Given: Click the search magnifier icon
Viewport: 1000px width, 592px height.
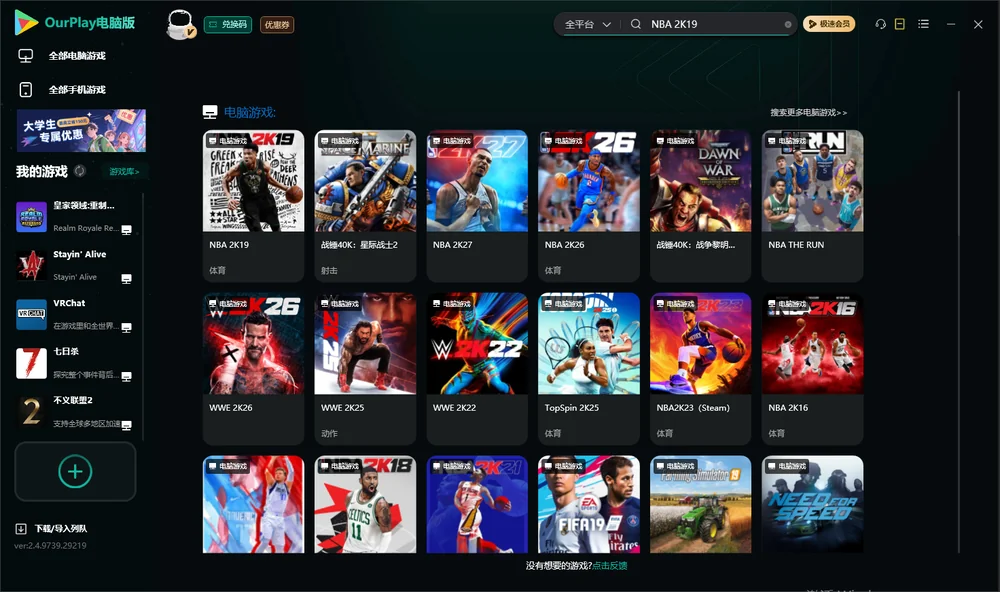Looking at the screenshot, I should pos(635,24).
